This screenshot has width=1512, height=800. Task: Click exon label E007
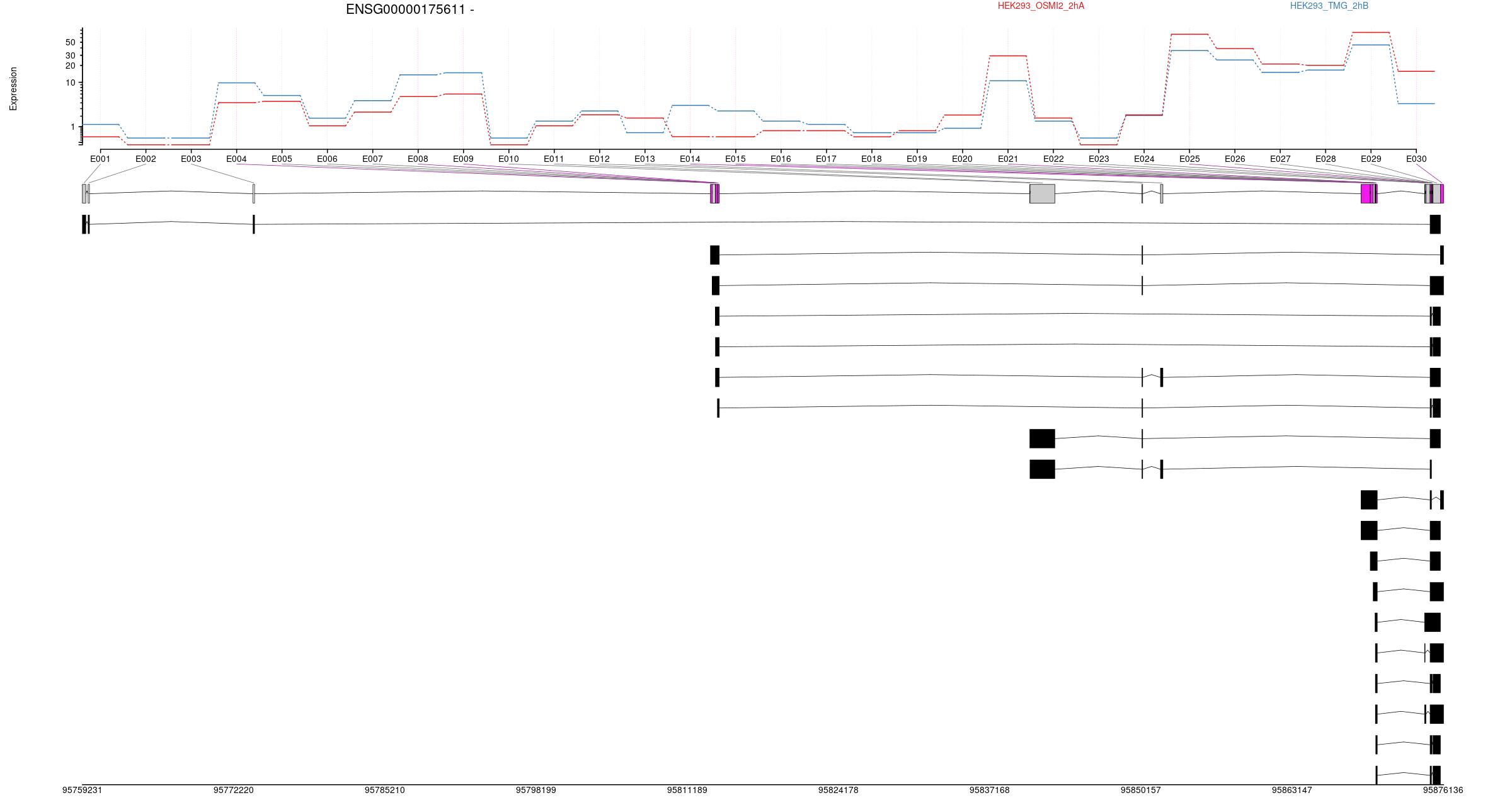[x=372, y=159]
